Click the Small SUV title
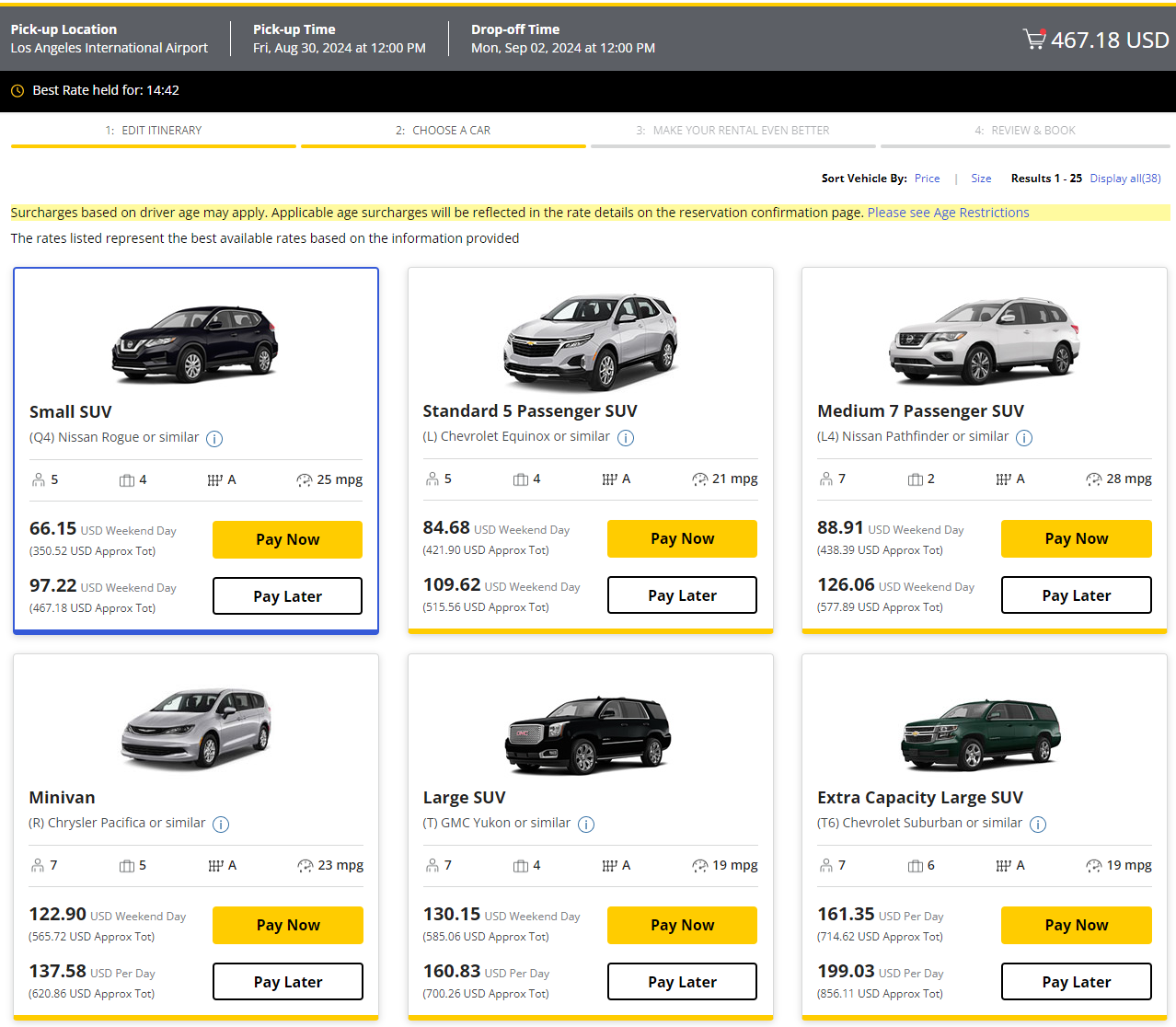Screen dimensions: 1176x1027 (70, 412)
